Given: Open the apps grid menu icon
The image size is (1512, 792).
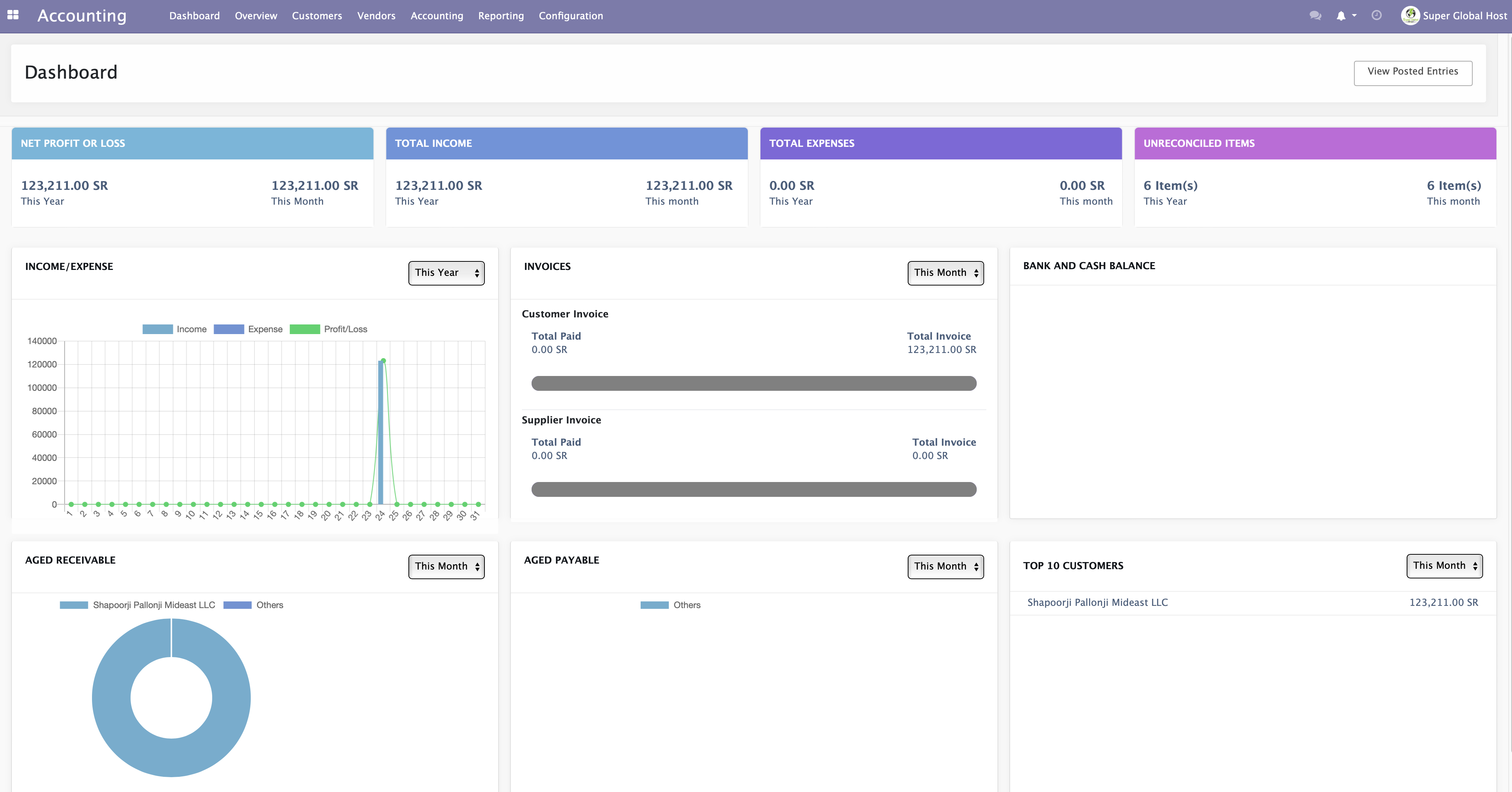Looking at the screenshot, I should (x=13, y=15).
